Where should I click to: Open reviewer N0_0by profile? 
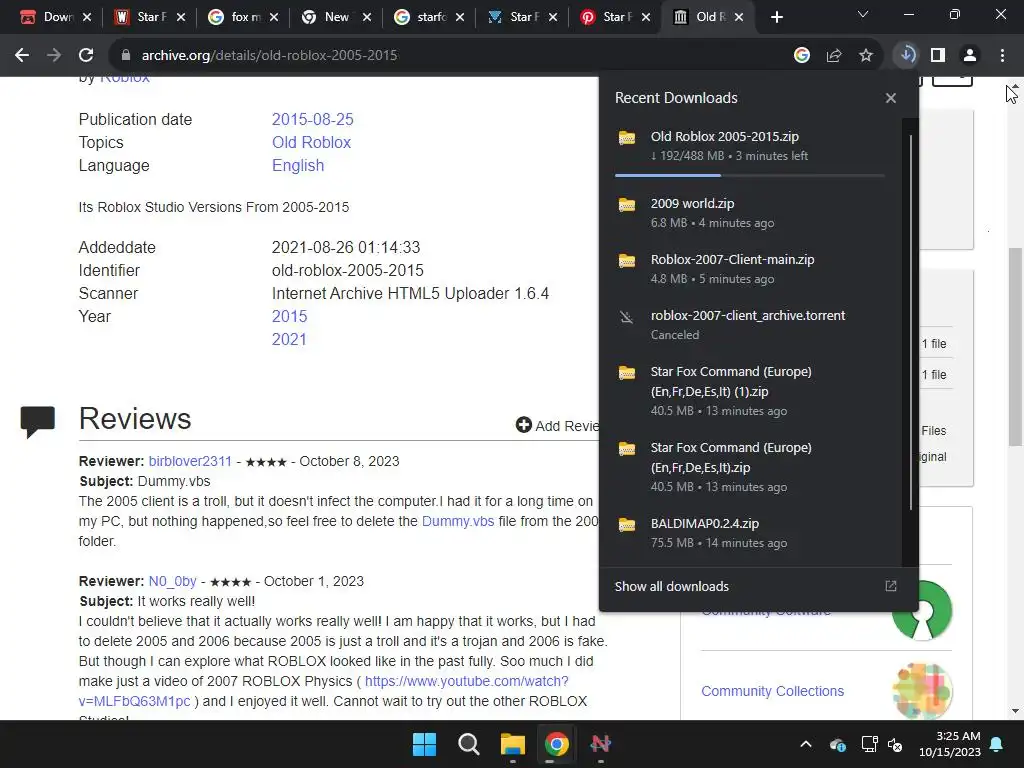click(172, 581)
